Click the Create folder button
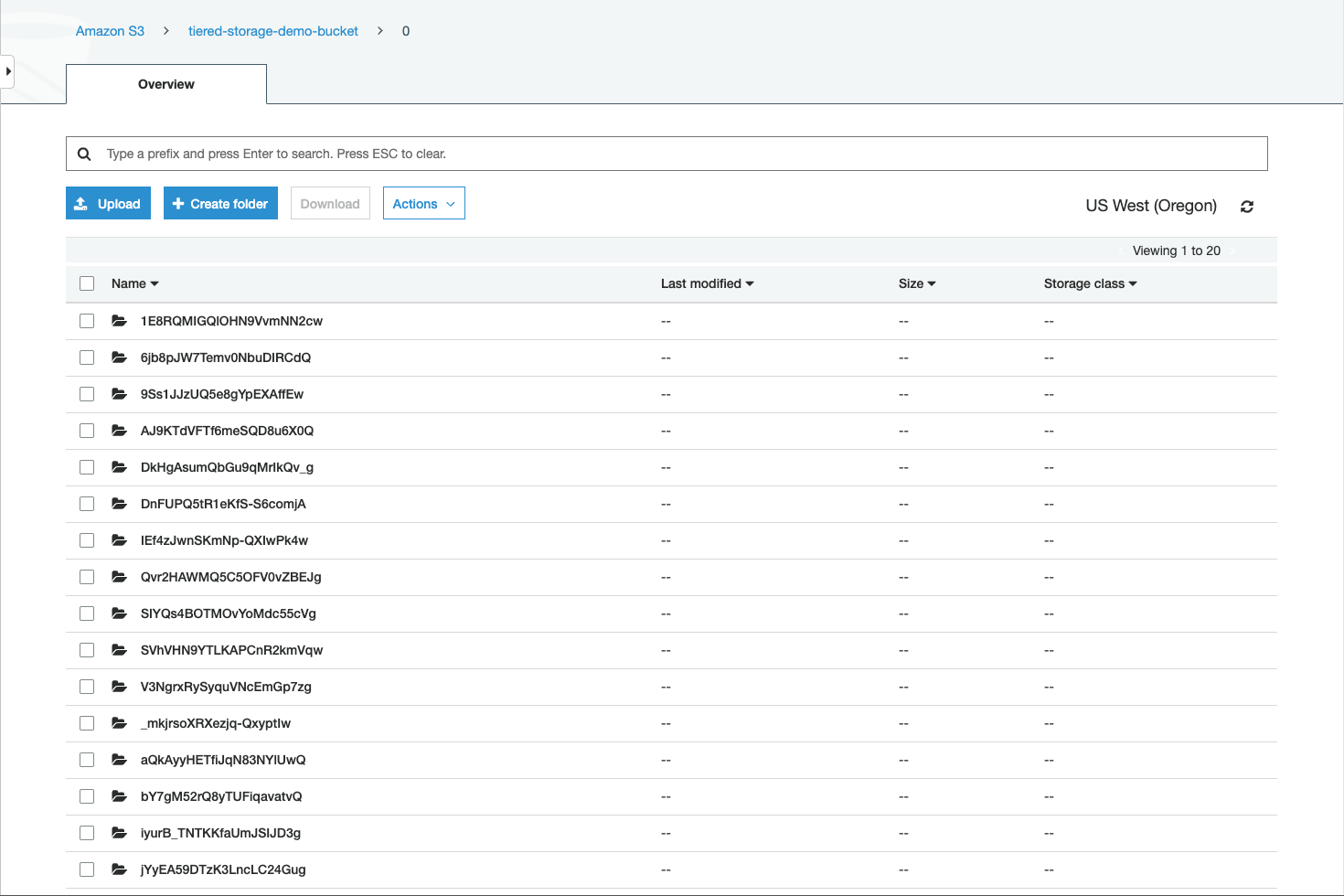Image resolution: width=1344 pixels, height=896 pixels. click(220, 203)
